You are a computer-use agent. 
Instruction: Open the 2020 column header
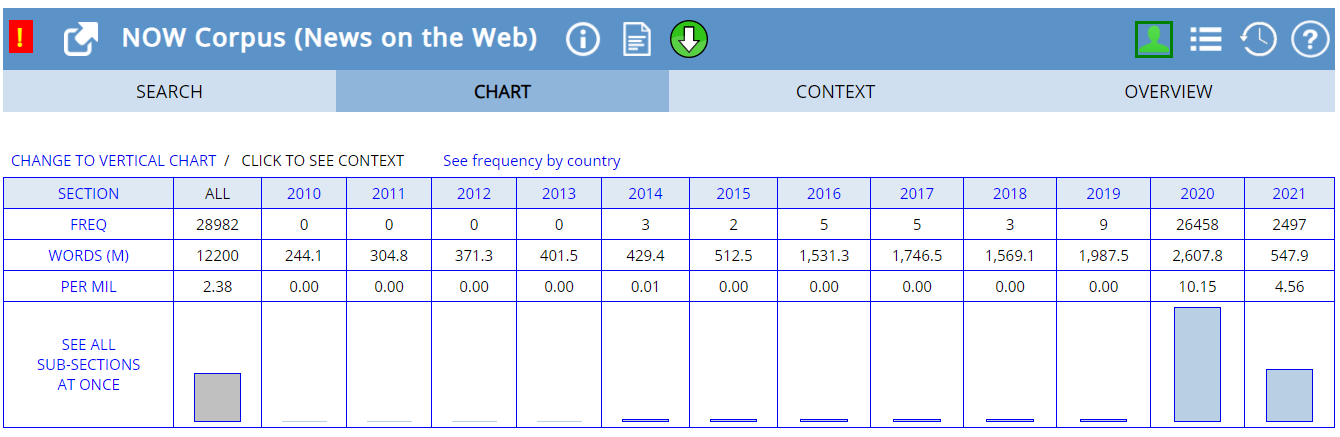1197,194
